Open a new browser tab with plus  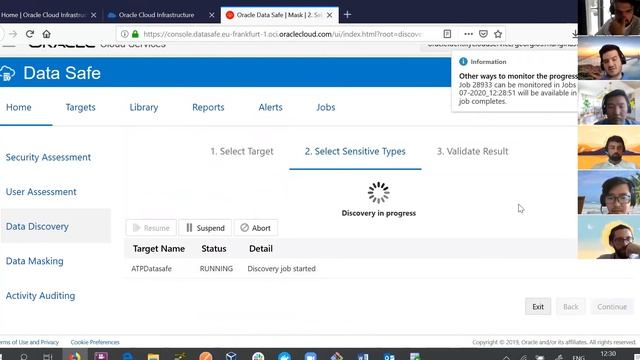coord(347,15)
